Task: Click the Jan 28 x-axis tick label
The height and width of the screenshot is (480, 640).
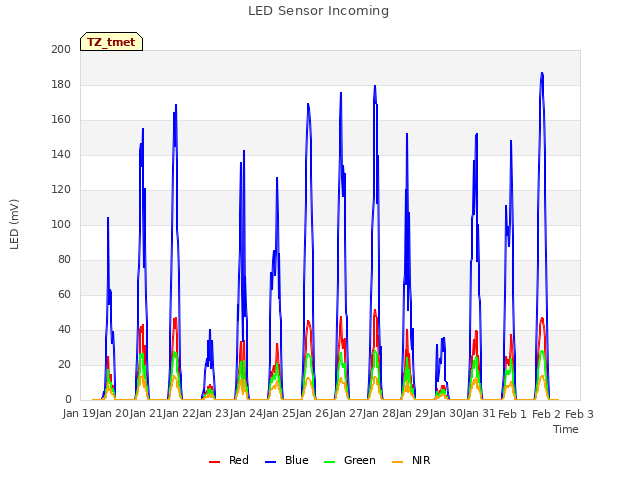Action: (379, 414)
